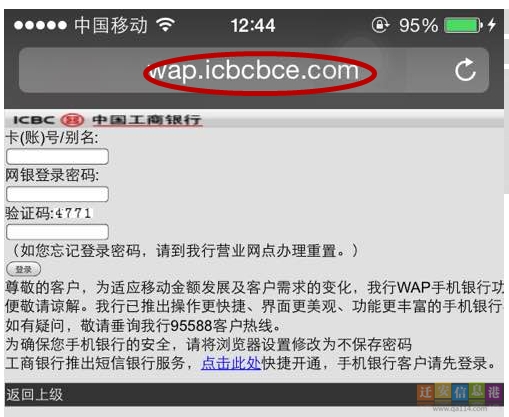Tap the 中国移动 carrier label

pyautogui.click(x=111, y=25)
